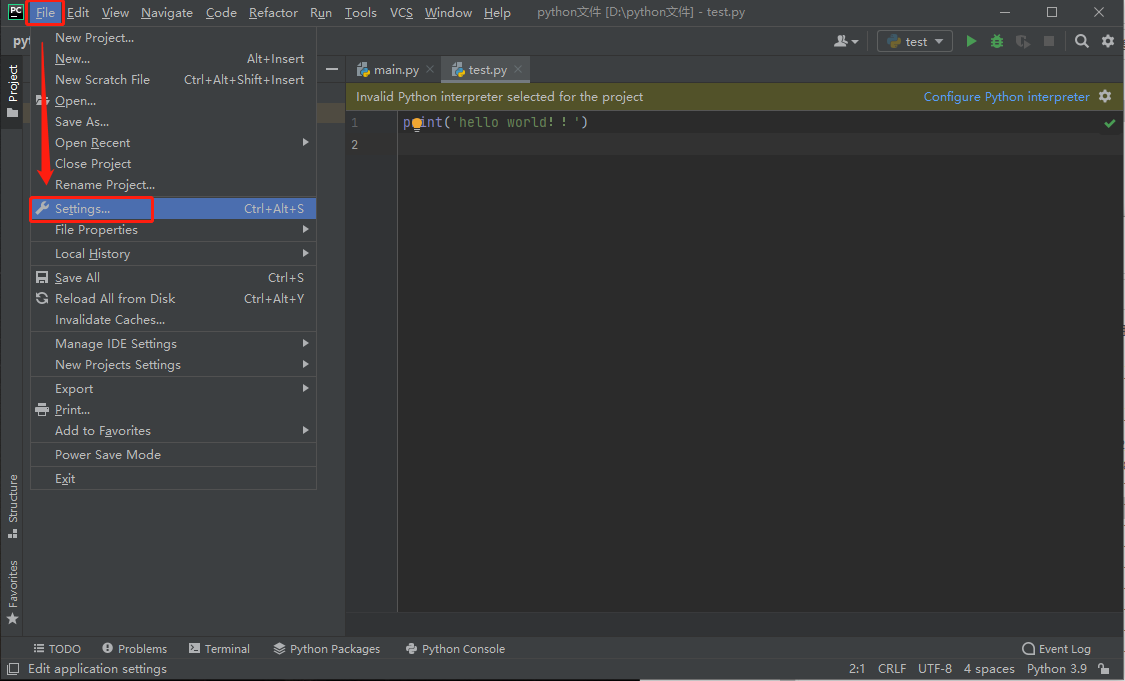Open the Edit menu
The image size is (1125, 681).
(78, 12)
